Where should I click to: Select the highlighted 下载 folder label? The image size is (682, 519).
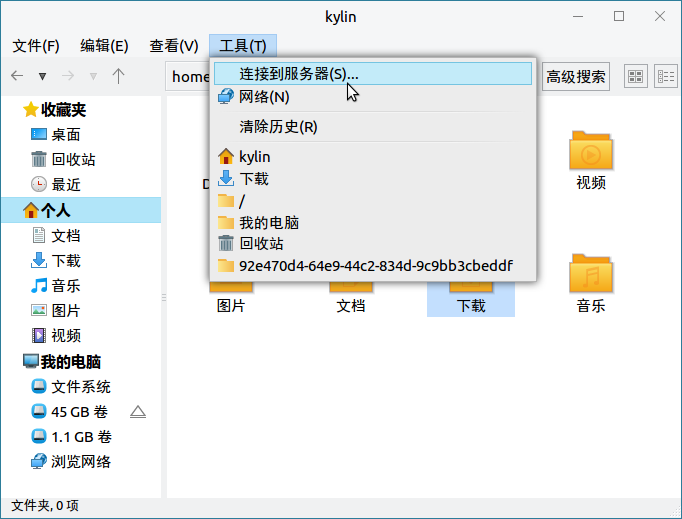(x=471, y=306)
